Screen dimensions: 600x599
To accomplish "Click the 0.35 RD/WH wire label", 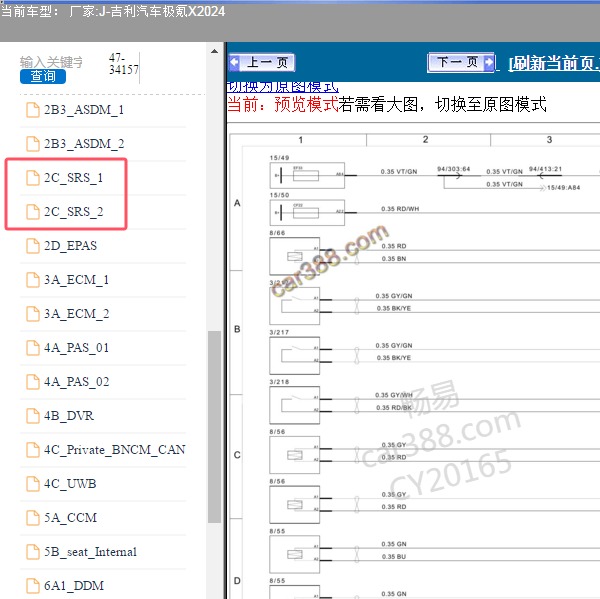I will 400,209.
